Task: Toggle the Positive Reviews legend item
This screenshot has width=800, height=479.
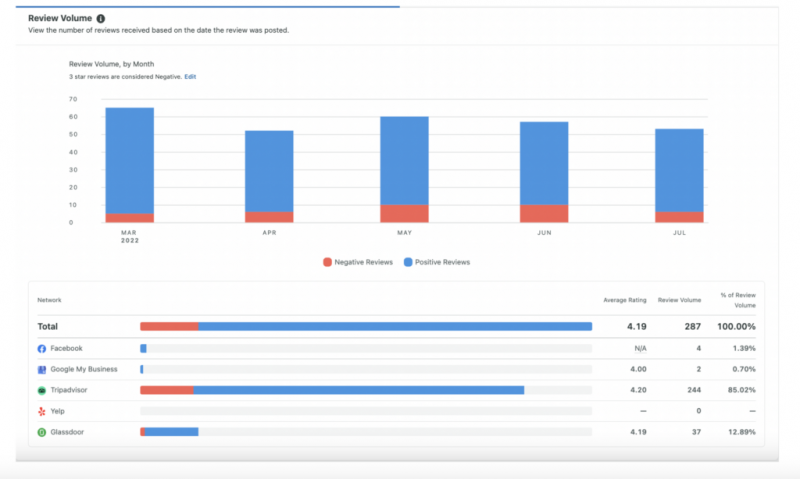Action: [437, 262]
